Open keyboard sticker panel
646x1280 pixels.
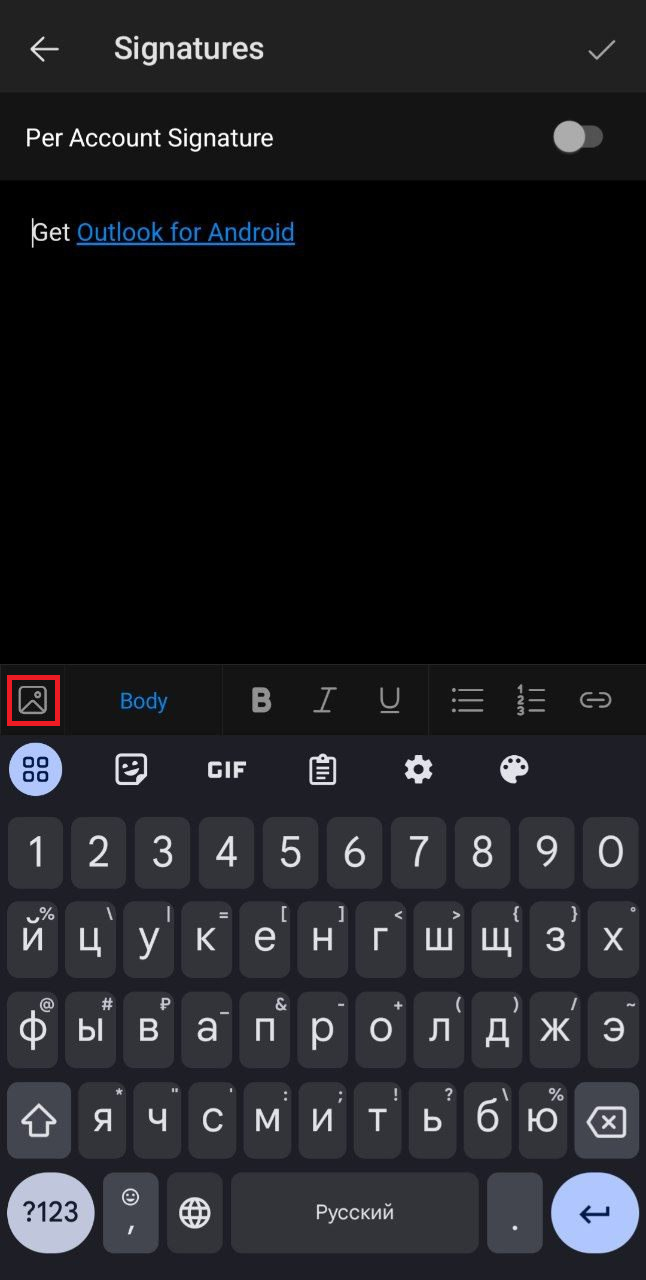[131, 769]
